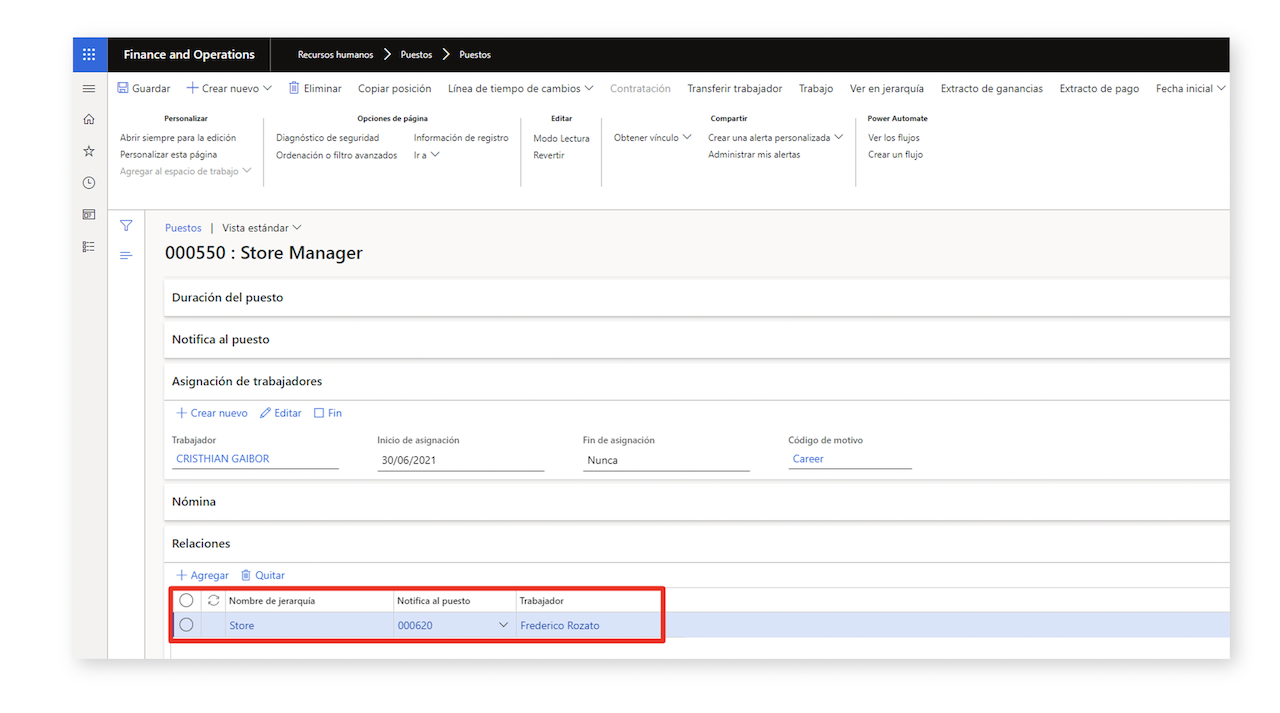The width and height of the screenshot is (1280, 713).
Task: Open Recent clock icon in the sidebar
Action: point(89,183)
